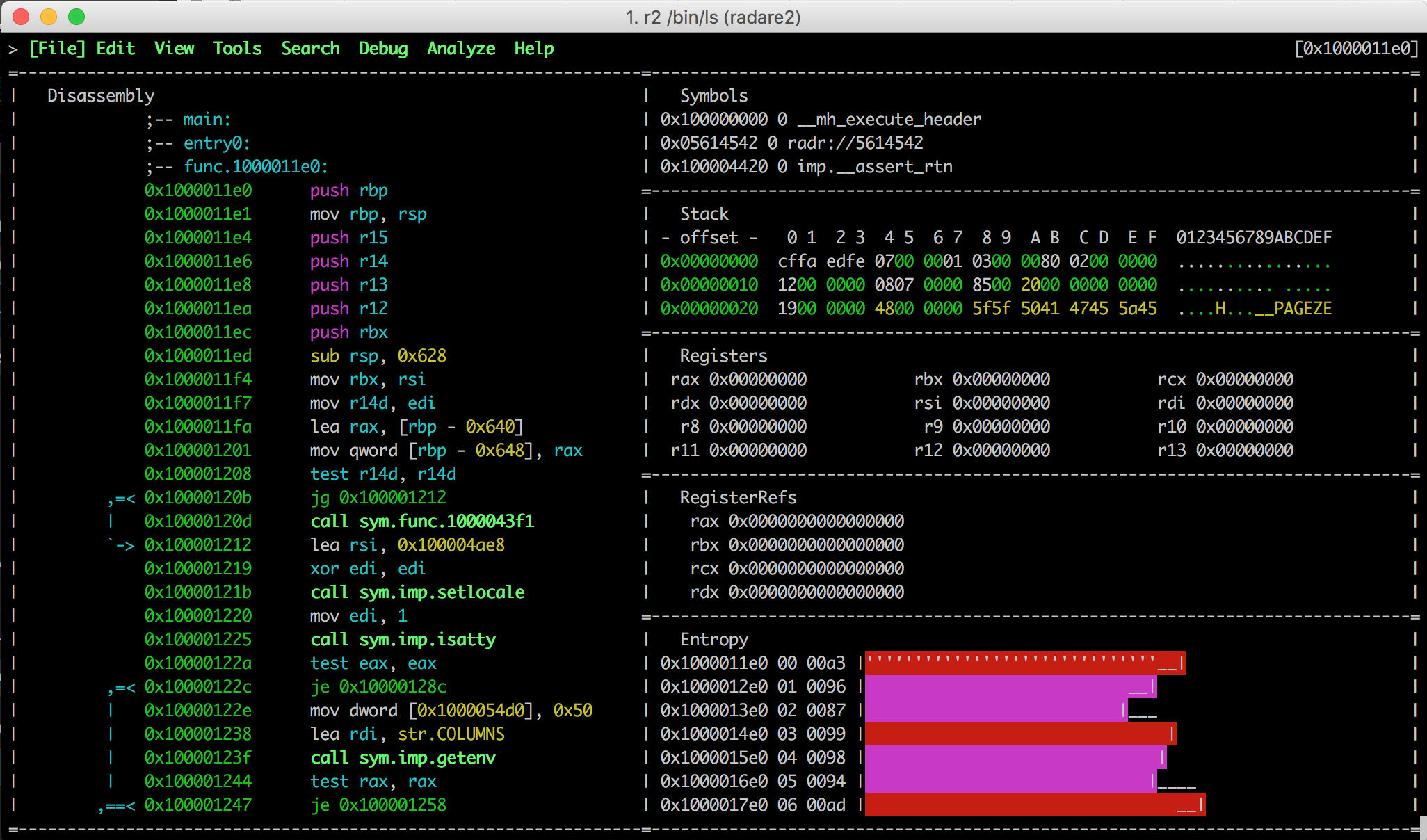The width and height of the screenshot is (1427, 840).
Task: Click the Entropy panel title
Action: [x=713, y=640]
